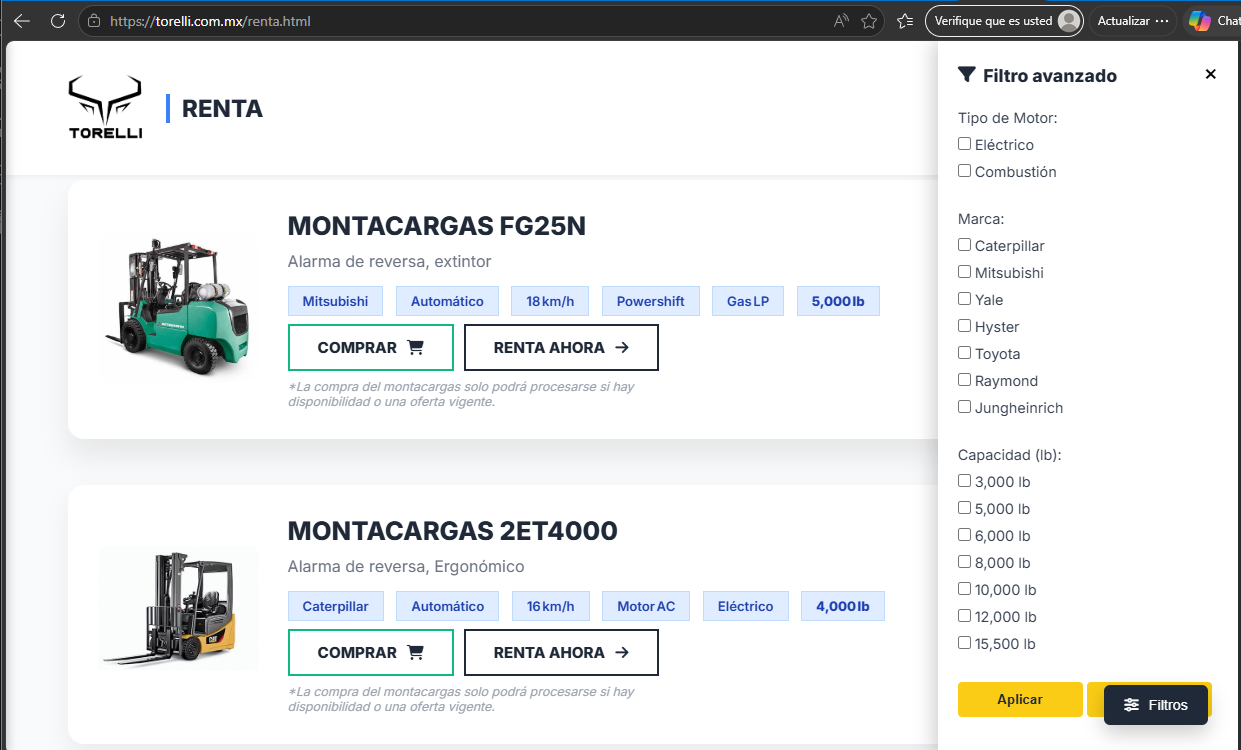Click the MONTACARGAS 2ET4000 title
The width and height of the screenshot is (1241, 750).
(x=453, y=531)
